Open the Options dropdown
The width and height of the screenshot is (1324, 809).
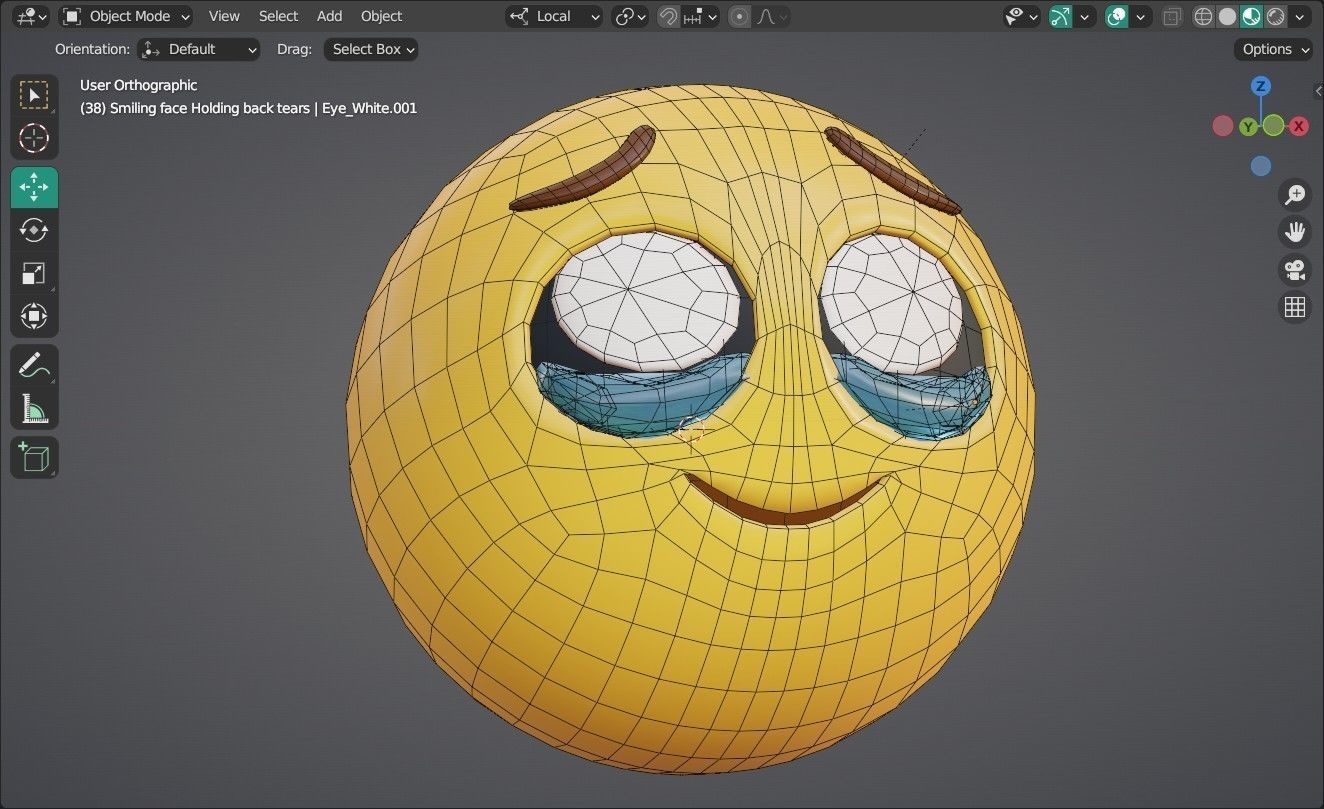1273,49
